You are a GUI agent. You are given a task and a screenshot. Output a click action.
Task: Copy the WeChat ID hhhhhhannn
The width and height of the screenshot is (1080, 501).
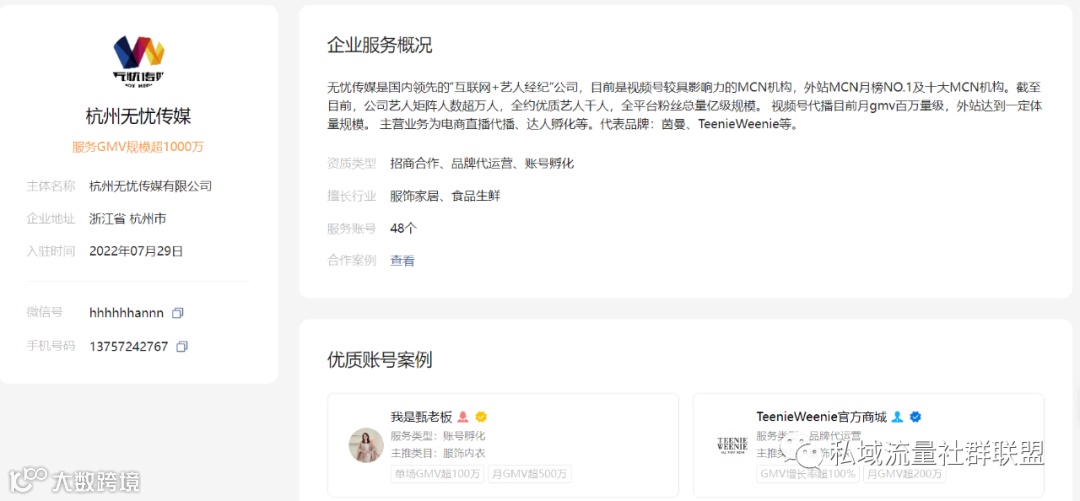[178, 313]
